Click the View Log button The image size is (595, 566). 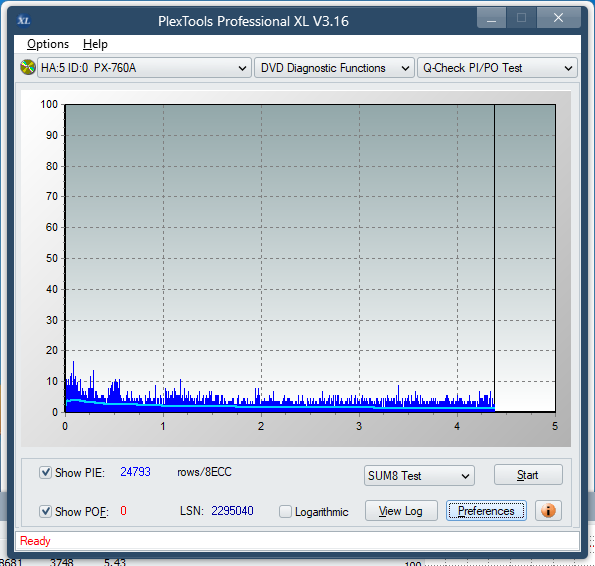401,511
